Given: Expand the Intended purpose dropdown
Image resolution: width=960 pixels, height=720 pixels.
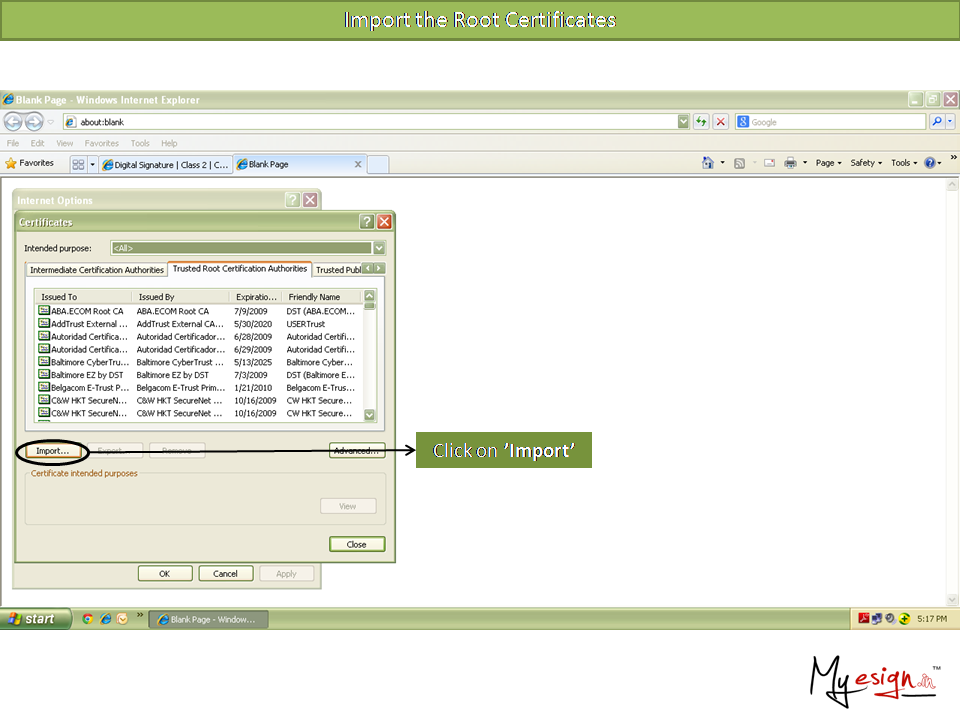Looking at the screenshot, I should pos(379,248).
